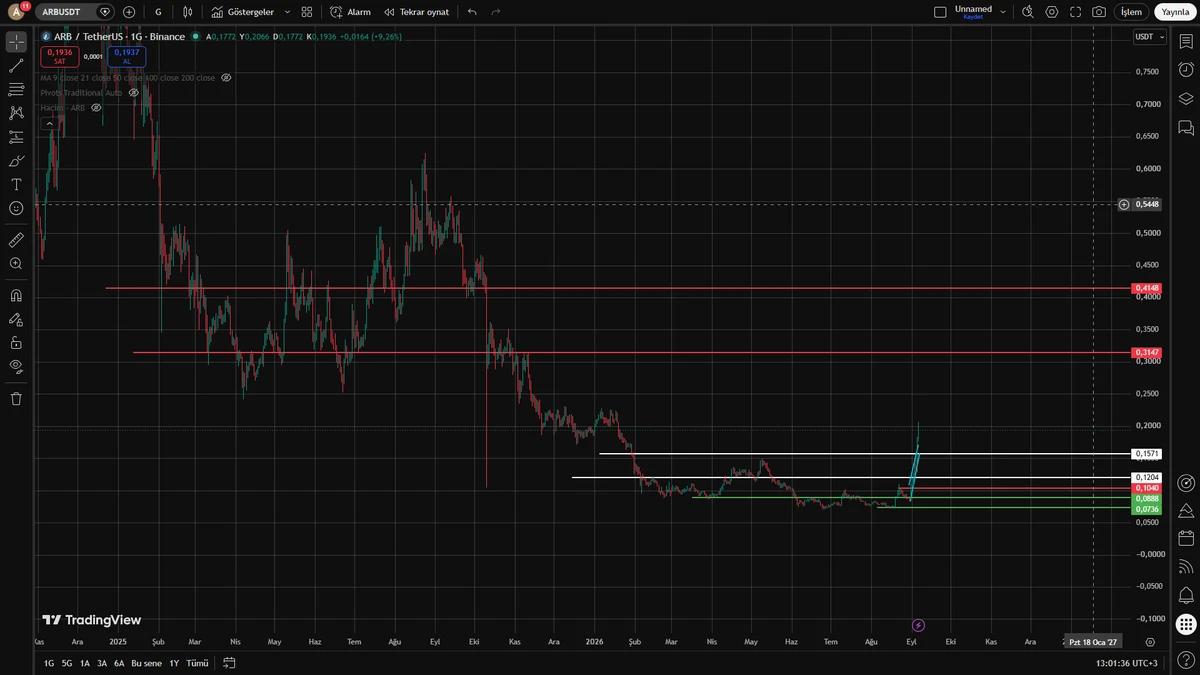
Task: Toggle stay in drawing mode
Action: [x=16, y=320]
